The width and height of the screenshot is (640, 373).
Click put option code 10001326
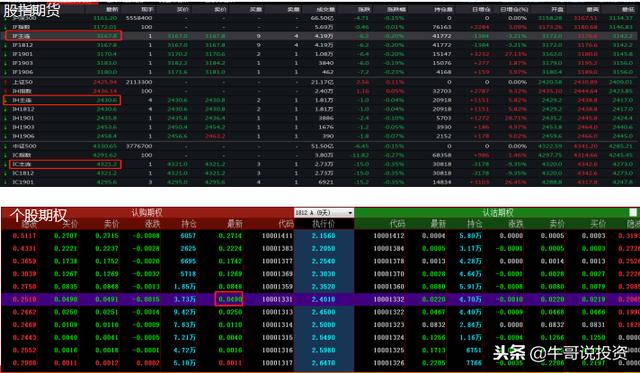[389, 363]
